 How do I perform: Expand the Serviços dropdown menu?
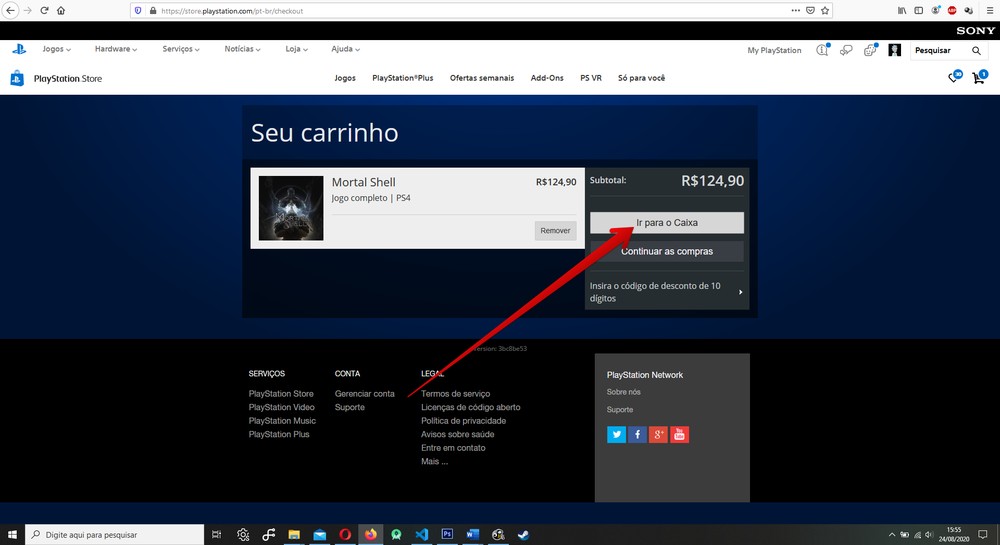(x=181, y=49)
